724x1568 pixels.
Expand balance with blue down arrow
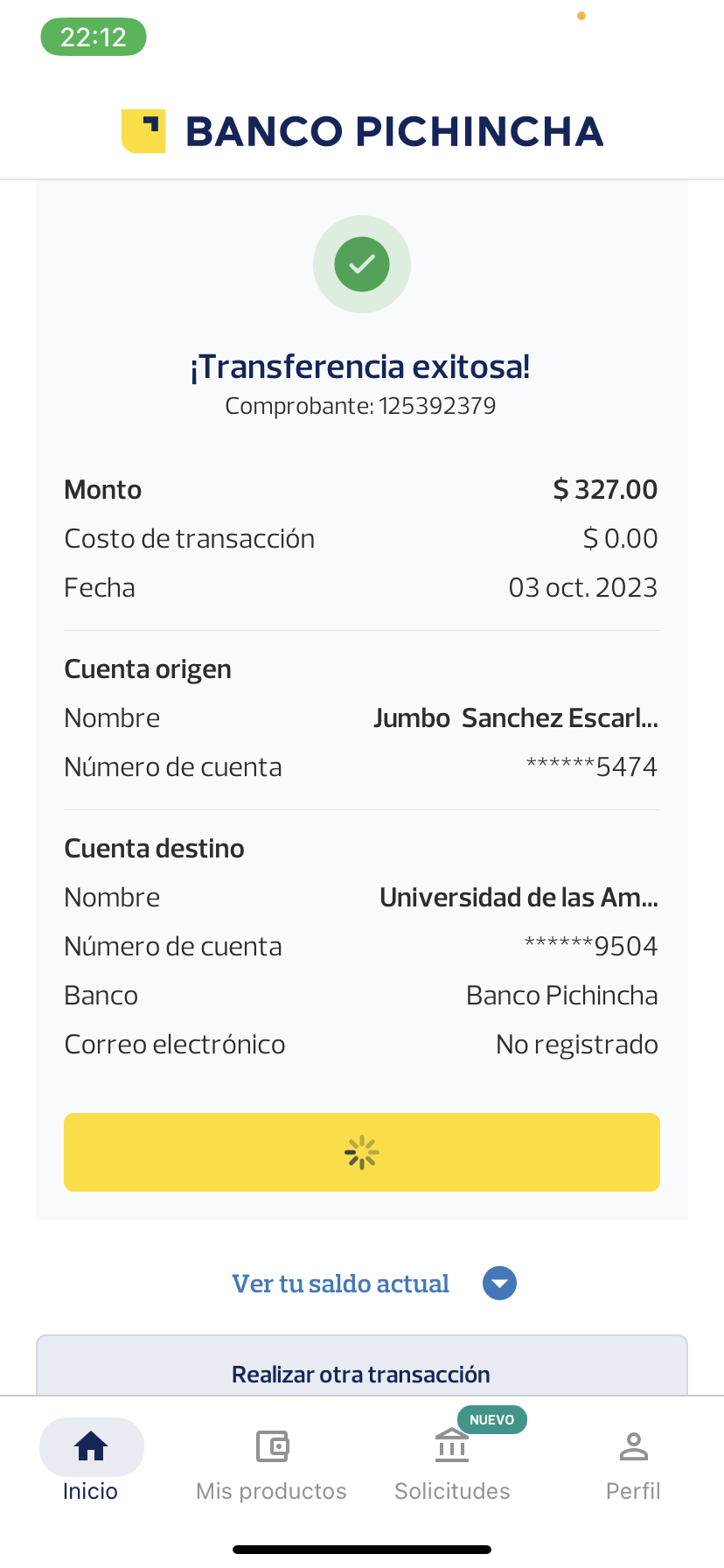[499, 1284]
